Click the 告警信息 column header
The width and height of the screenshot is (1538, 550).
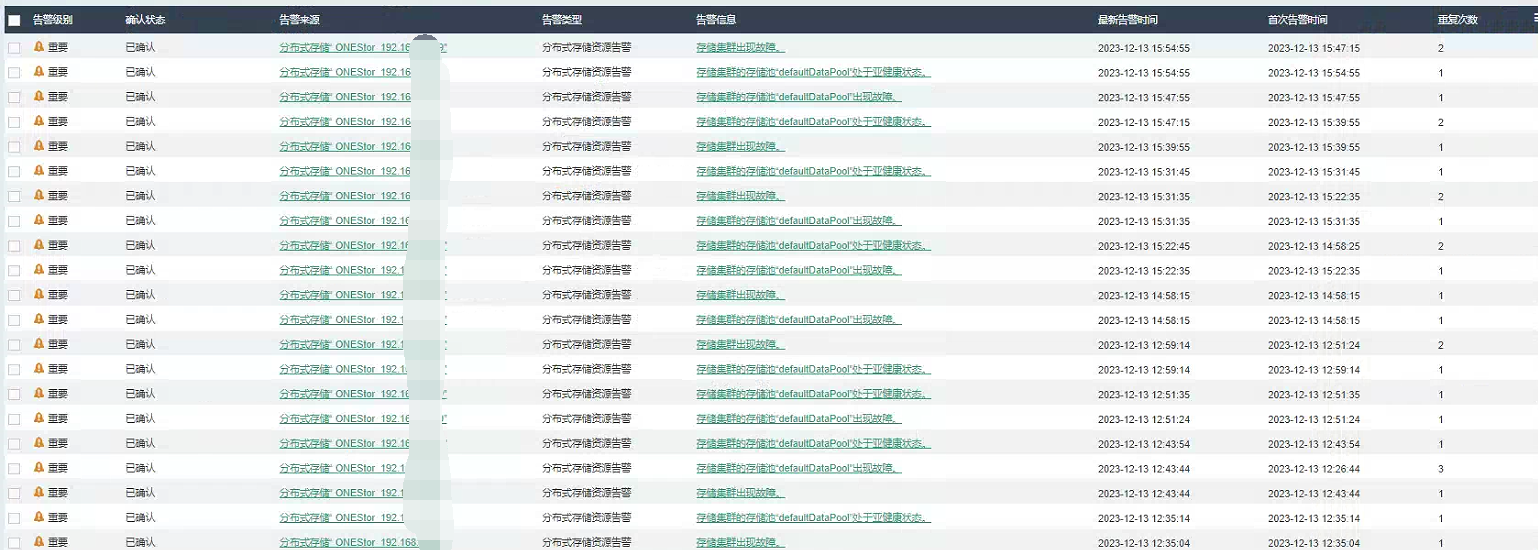(716, 19)
